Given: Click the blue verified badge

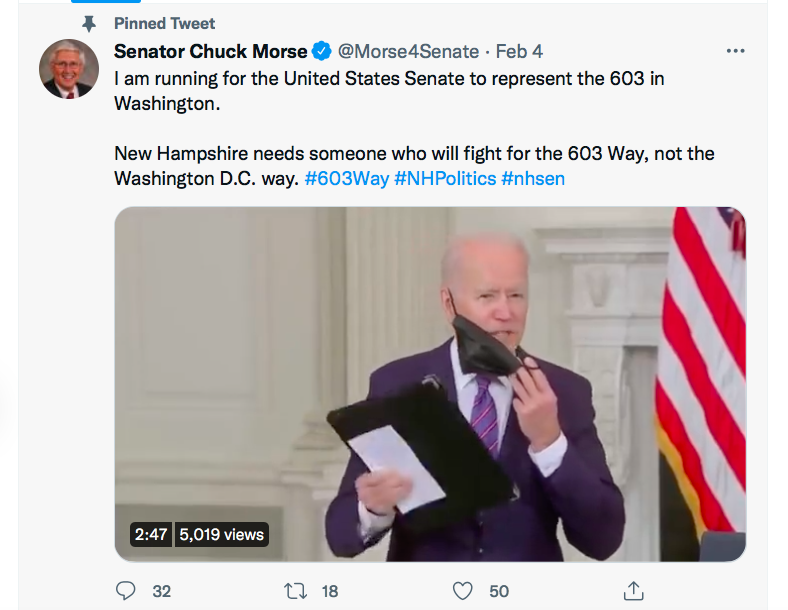Looking at the screenshot, I should 322,51.
